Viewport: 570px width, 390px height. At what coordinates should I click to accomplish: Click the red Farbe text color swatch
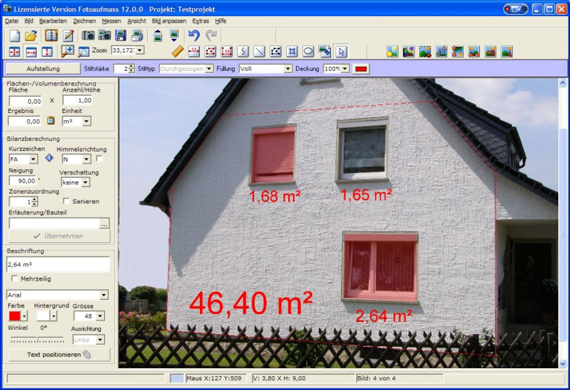click(15, 316)
